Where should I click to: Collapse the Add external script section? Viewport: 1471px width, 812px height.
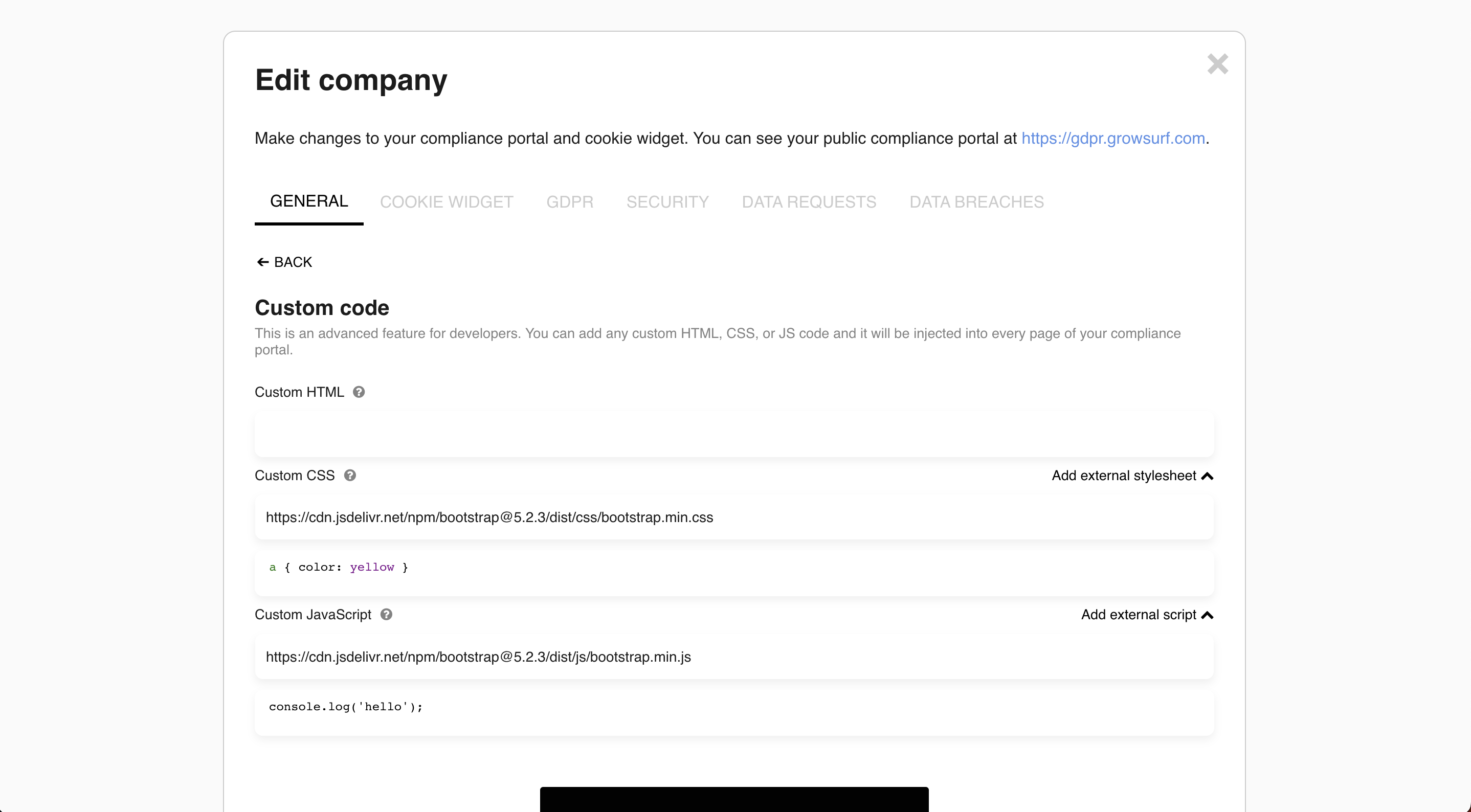1138,615
